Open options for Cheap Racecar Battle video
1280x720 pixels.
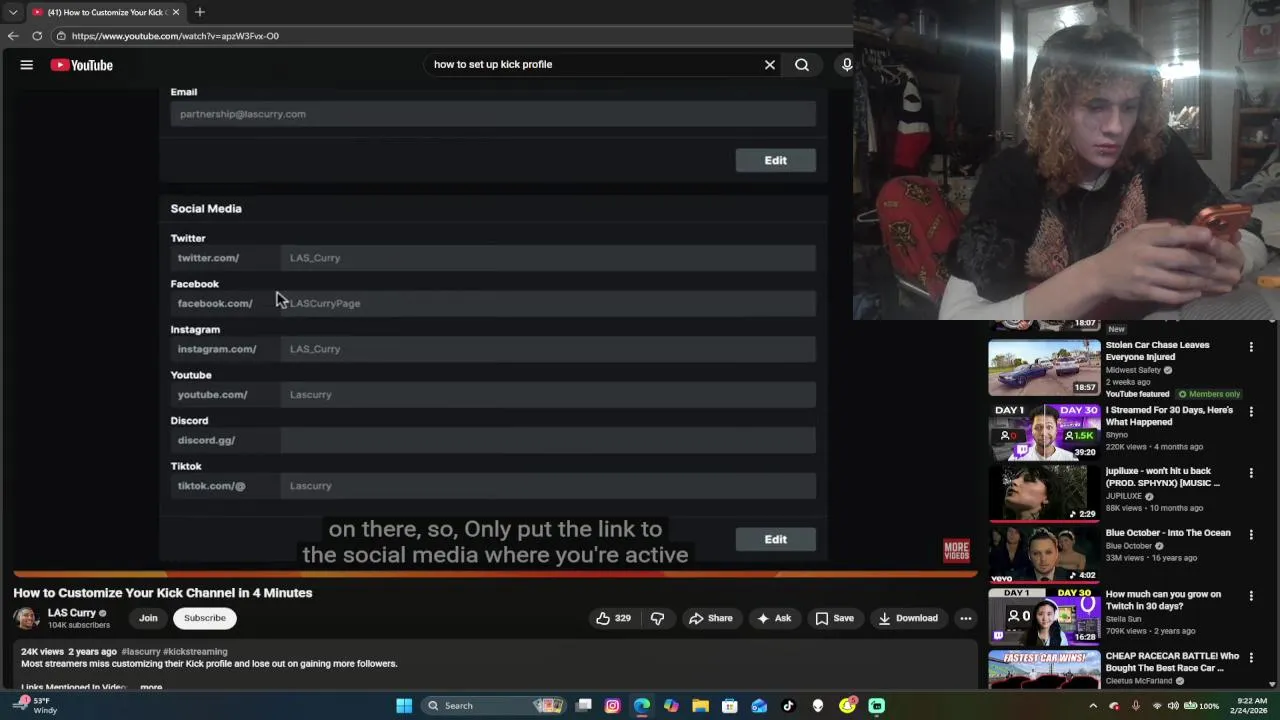click(1251, 658)
